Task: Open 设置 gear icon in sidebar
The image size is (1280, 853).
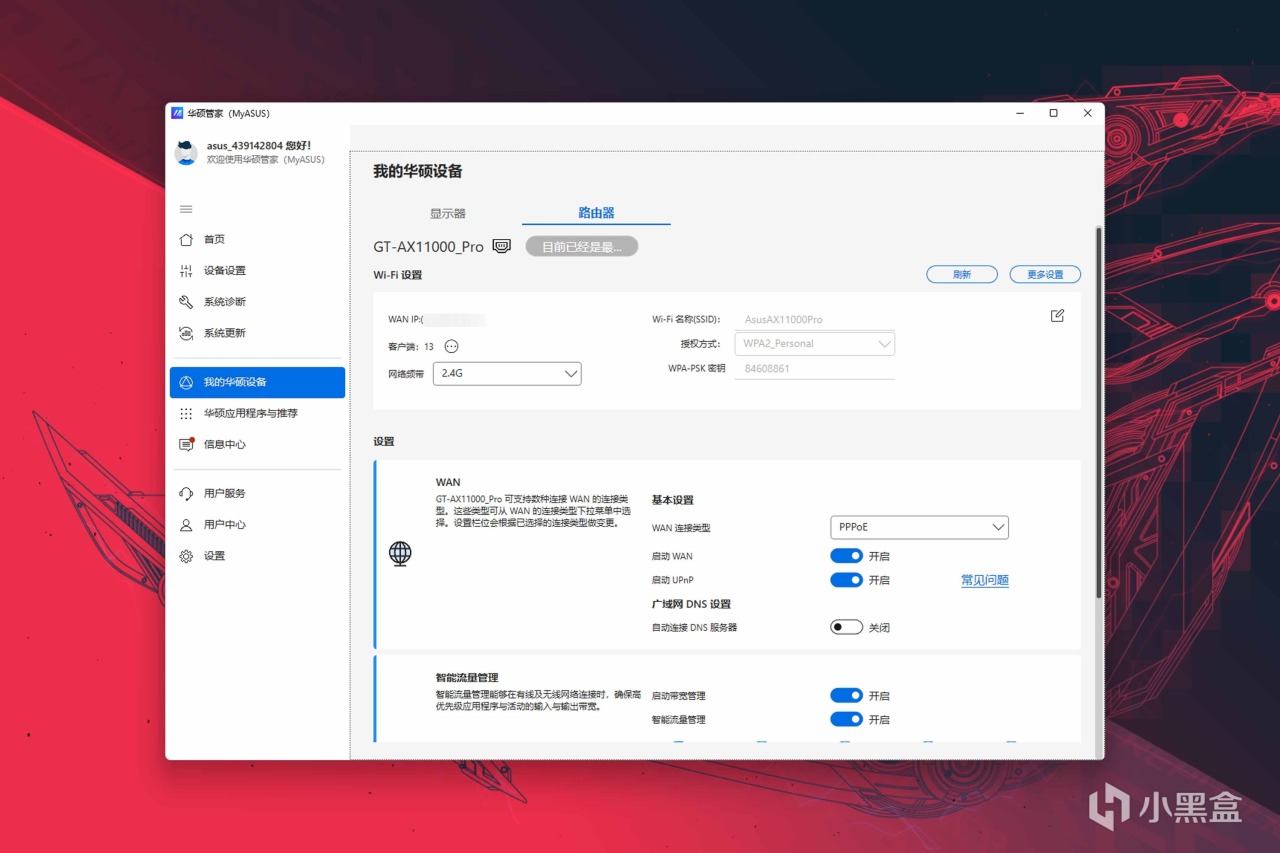Action: [x=186, y=556]
